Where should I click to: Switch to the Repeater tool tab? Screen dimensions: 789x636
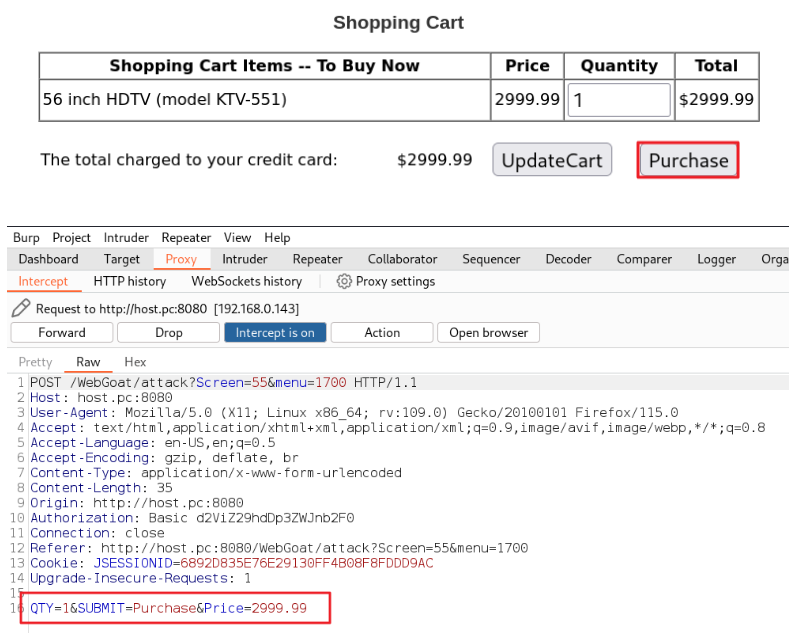pyautogui.click(x=318, y=259)
